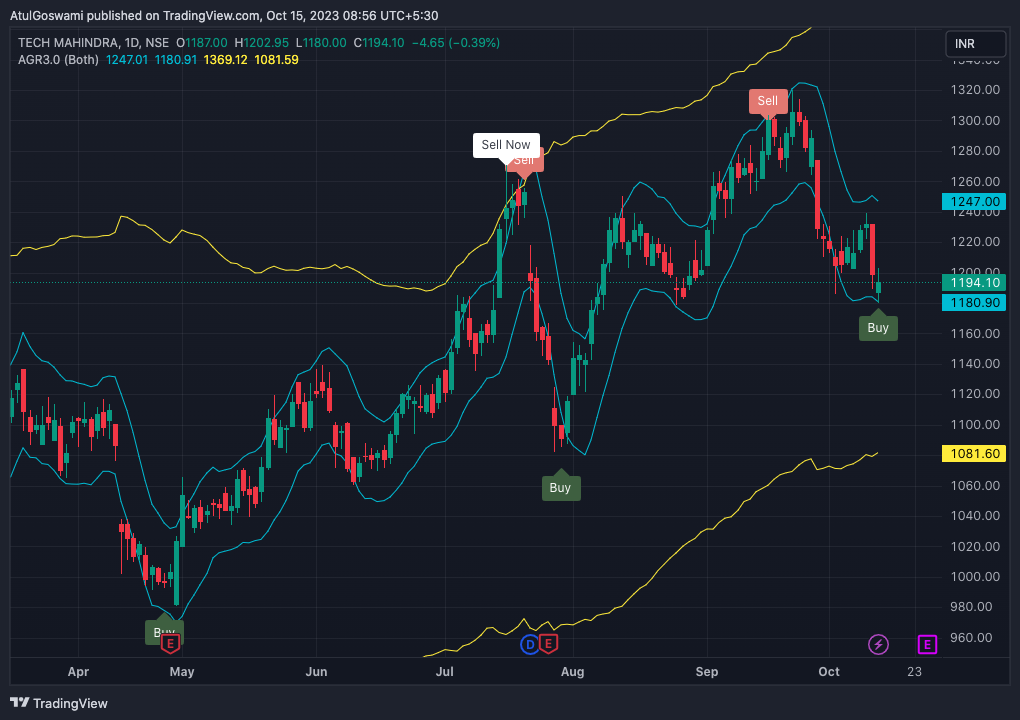Screen dimensions: 1020x720
Task: Click the Buy signal label near August
Action: (x=561, y=488)
